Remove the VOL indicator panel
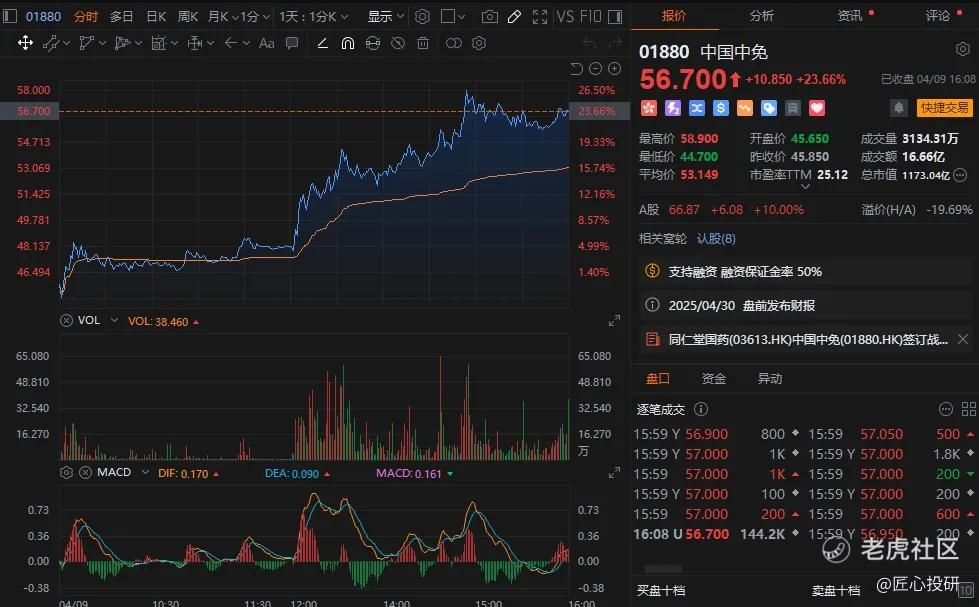The image size is (979, 607). point(66,320)
